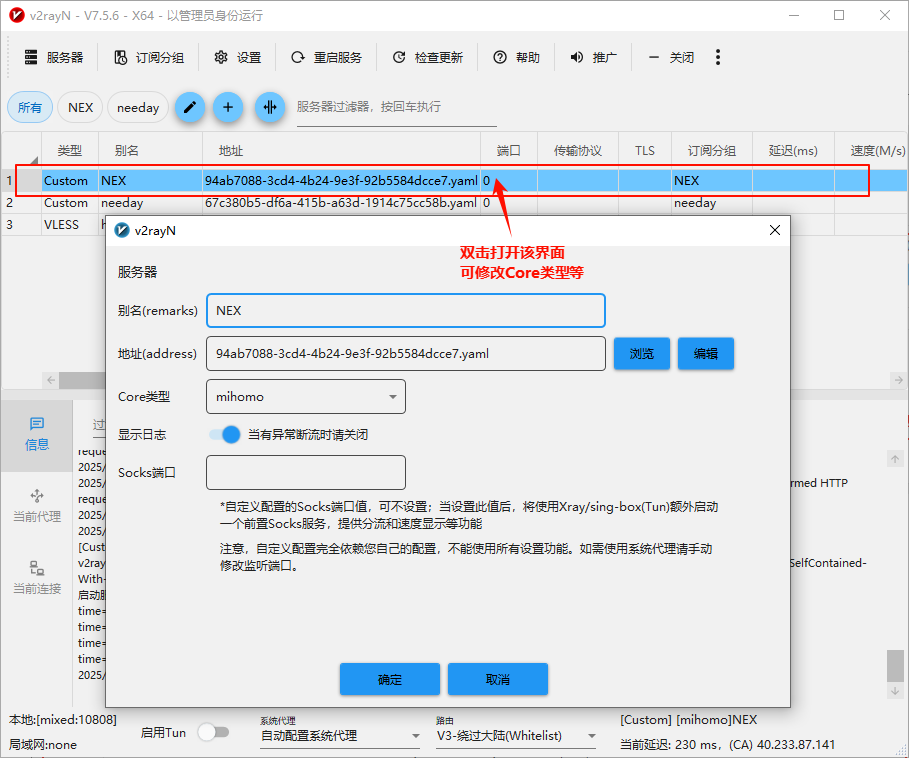Toggle the 显示日志 display log switch
The height and width of the screenshot is (758, 909).
[x=225, y=435]
